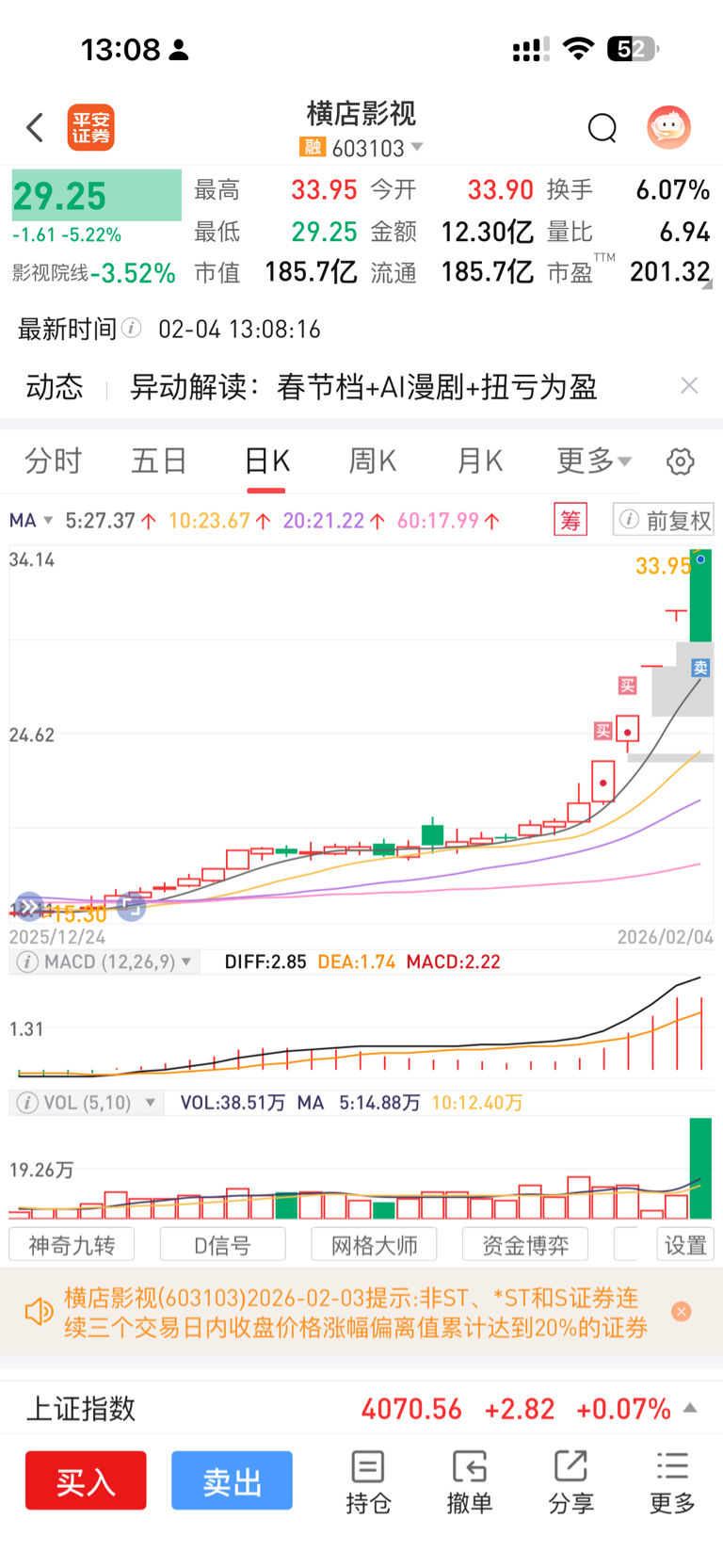Tap the 卖 sell signal marker
Screen dimensions: 723x1568
click(700, 668)
